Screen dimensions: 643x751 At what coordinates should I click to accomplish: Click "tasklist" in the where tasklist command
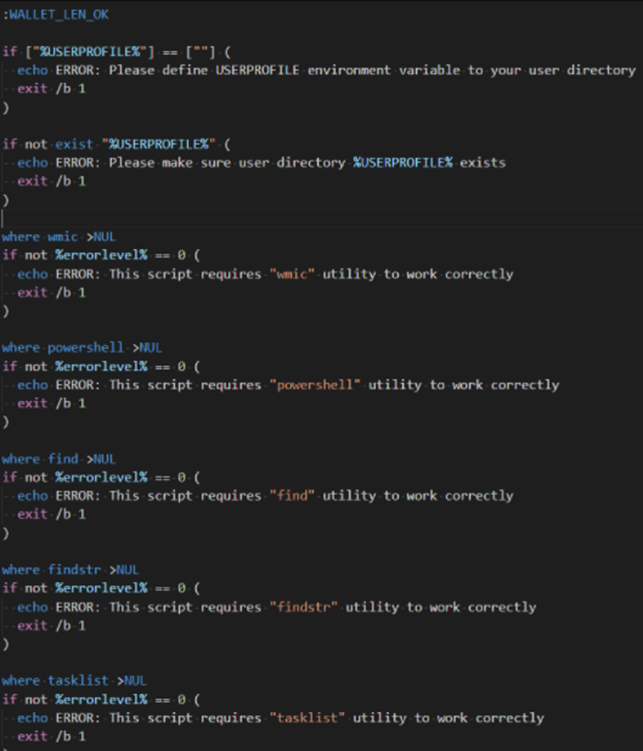click(x=78, y=681)
